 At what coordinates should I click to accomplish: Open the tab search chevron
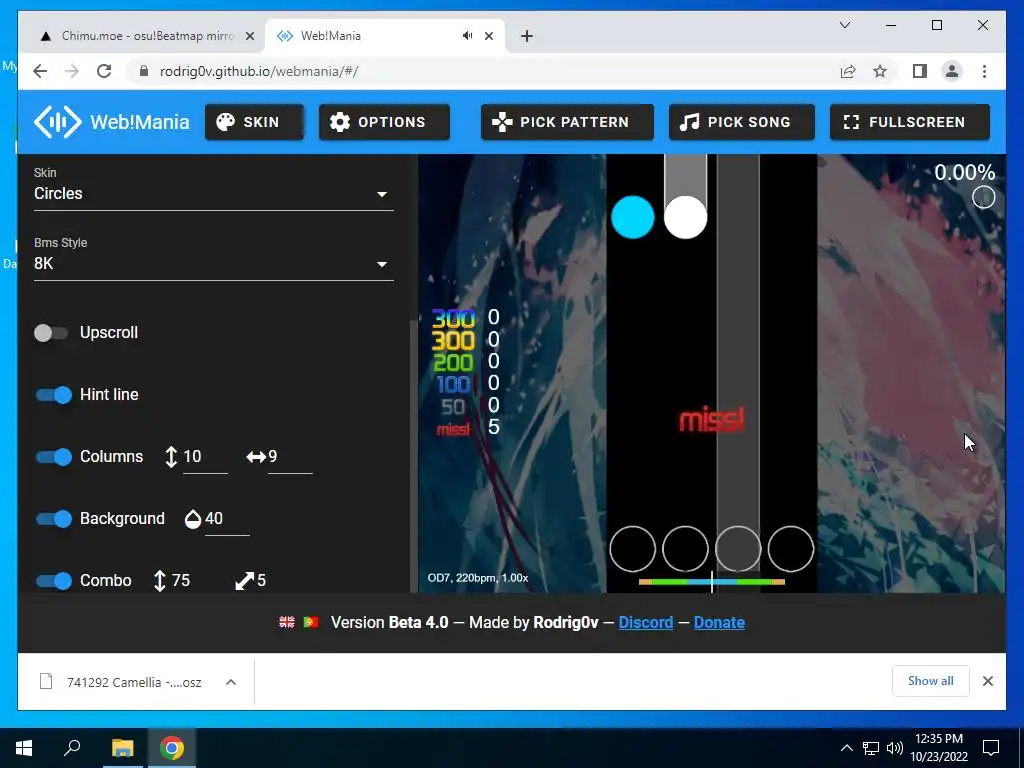pos(844,25)
